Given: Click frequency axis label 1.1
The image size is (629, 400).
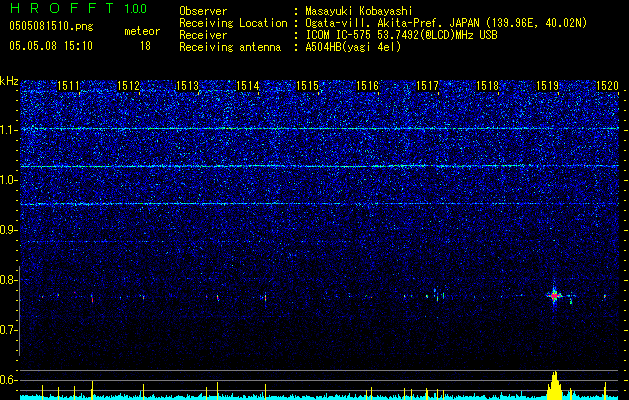Looking at the screenshot, I should click(x=8, y=130).
